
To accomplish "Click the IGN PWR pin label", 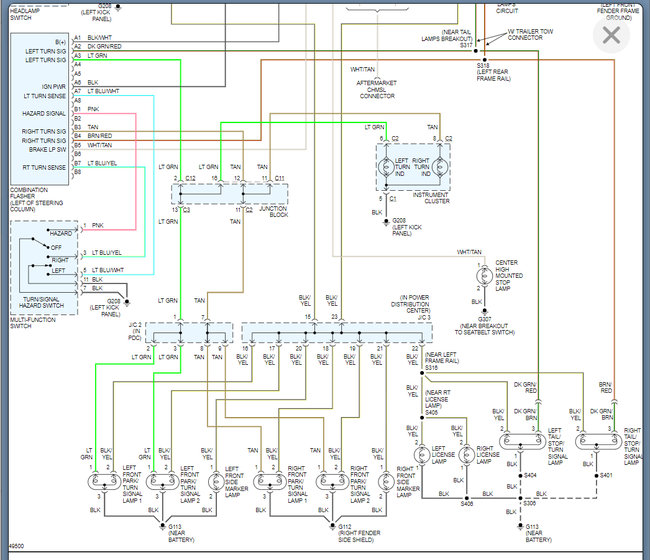I will [x=53, y=87].
